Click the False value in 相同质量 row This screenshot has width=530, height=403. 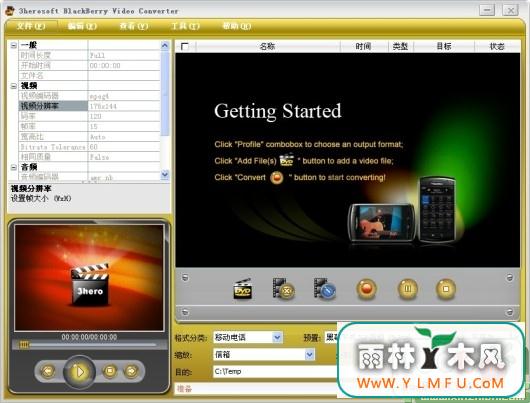pos(99,157)
